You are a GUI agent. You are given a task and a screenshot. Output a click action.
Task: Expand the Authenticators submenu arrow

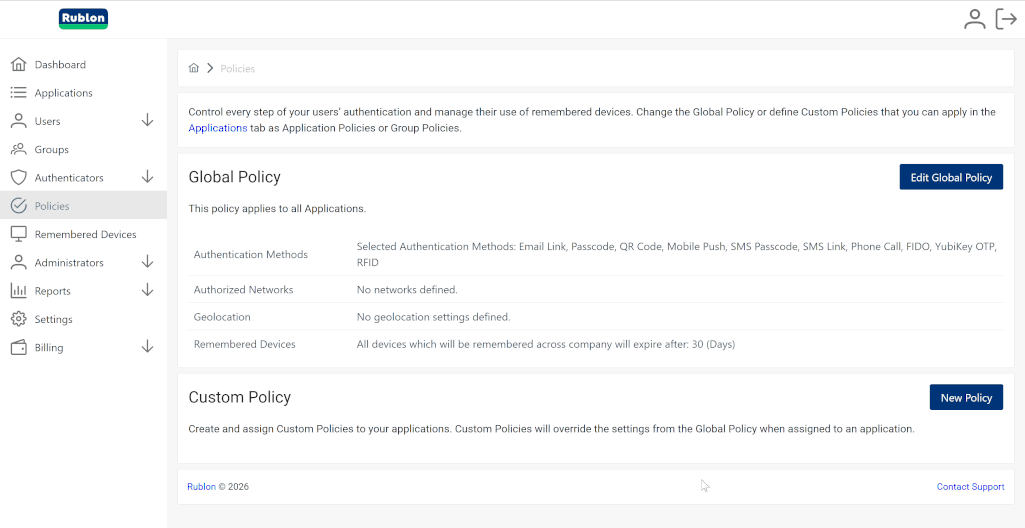click(x=147, y=177)
